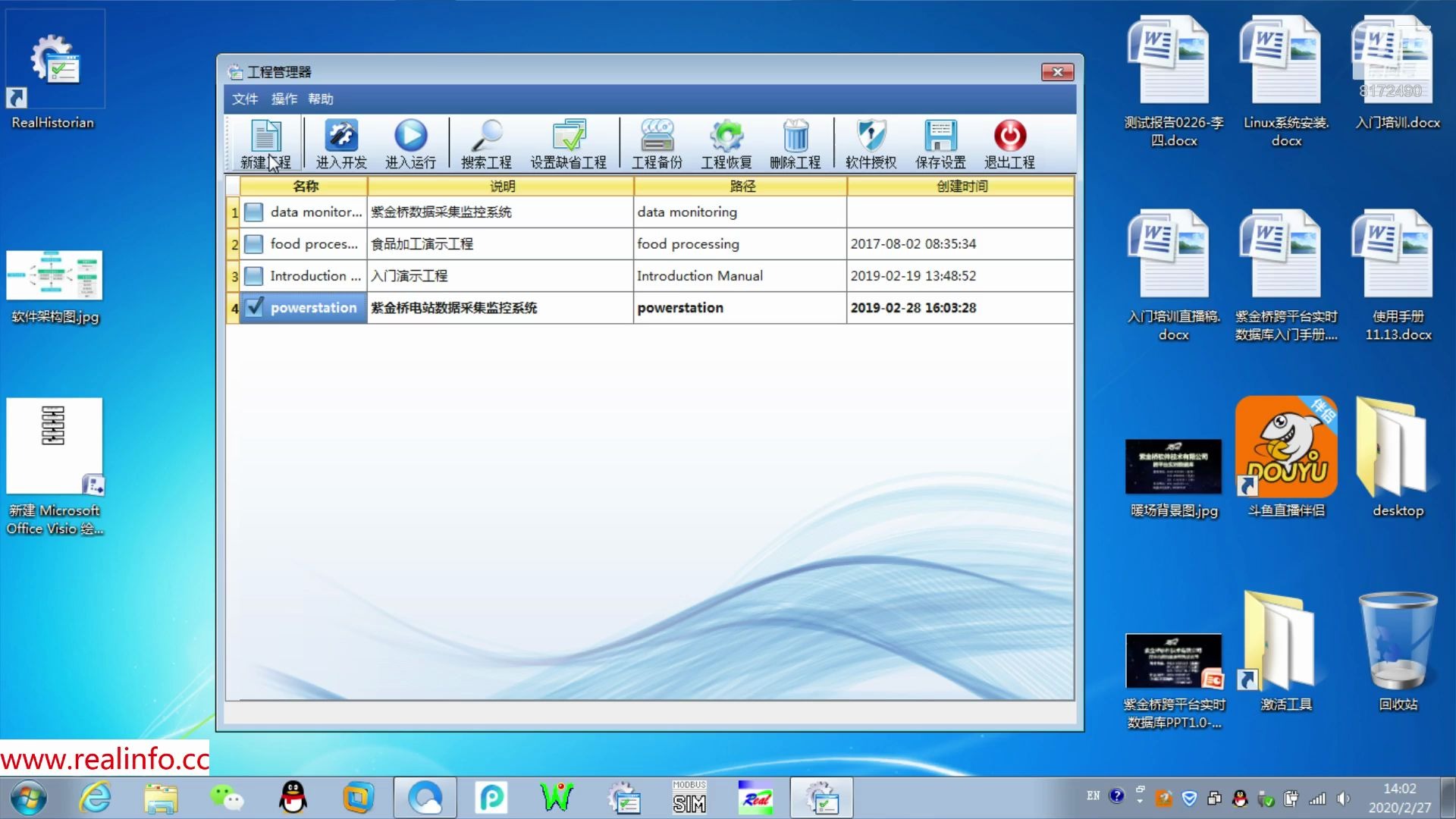Toggle checkbox on food processing project
Screen dimensions: 1456x819
click(x=253, y=243)
